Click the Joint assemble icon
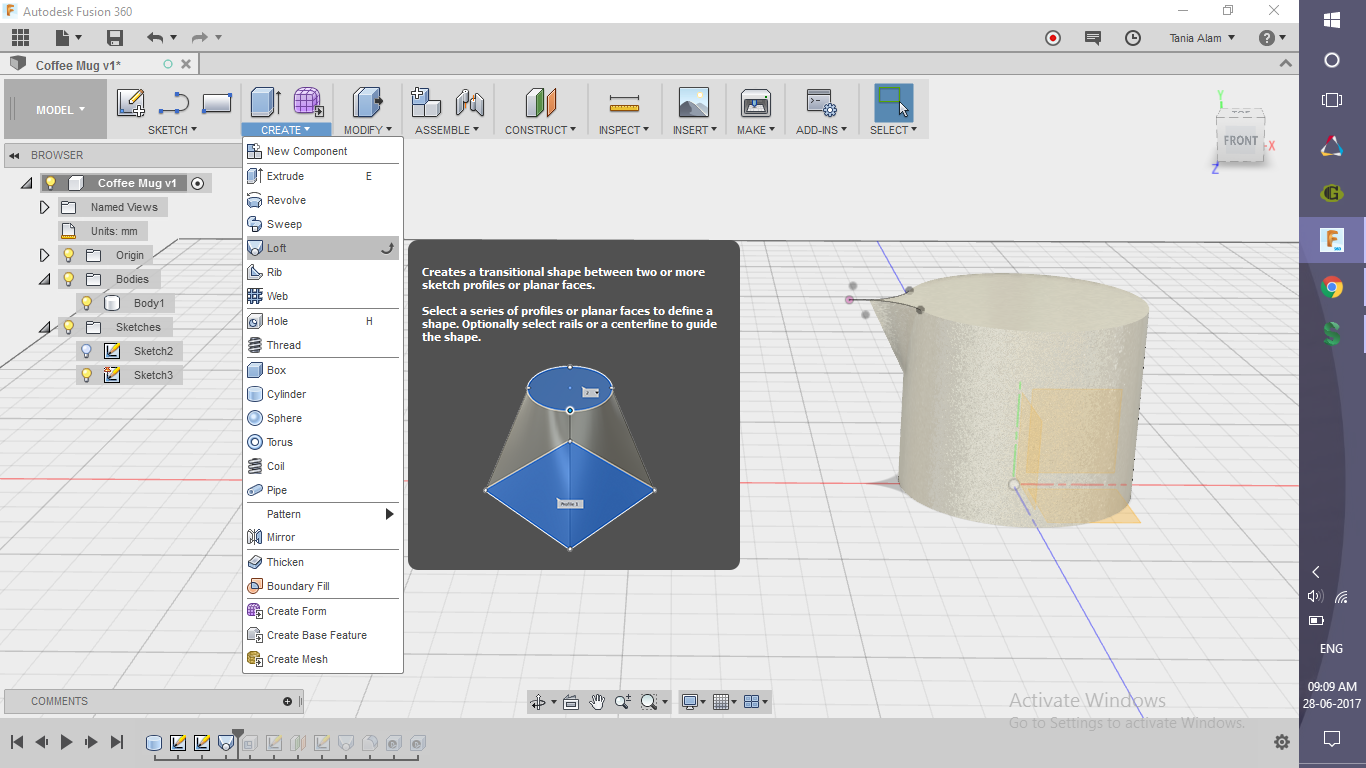 point(469,102)
